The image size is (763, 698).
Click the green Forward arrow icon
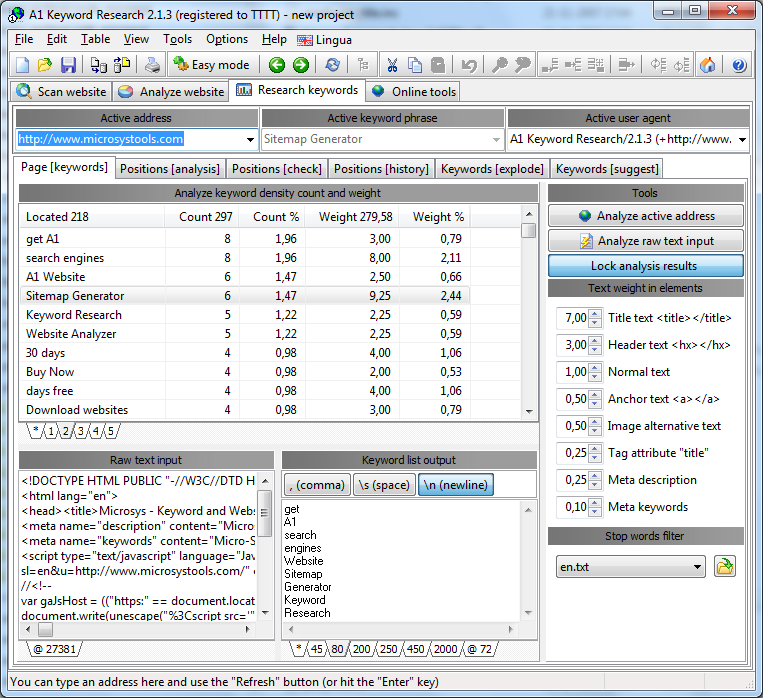301,65
